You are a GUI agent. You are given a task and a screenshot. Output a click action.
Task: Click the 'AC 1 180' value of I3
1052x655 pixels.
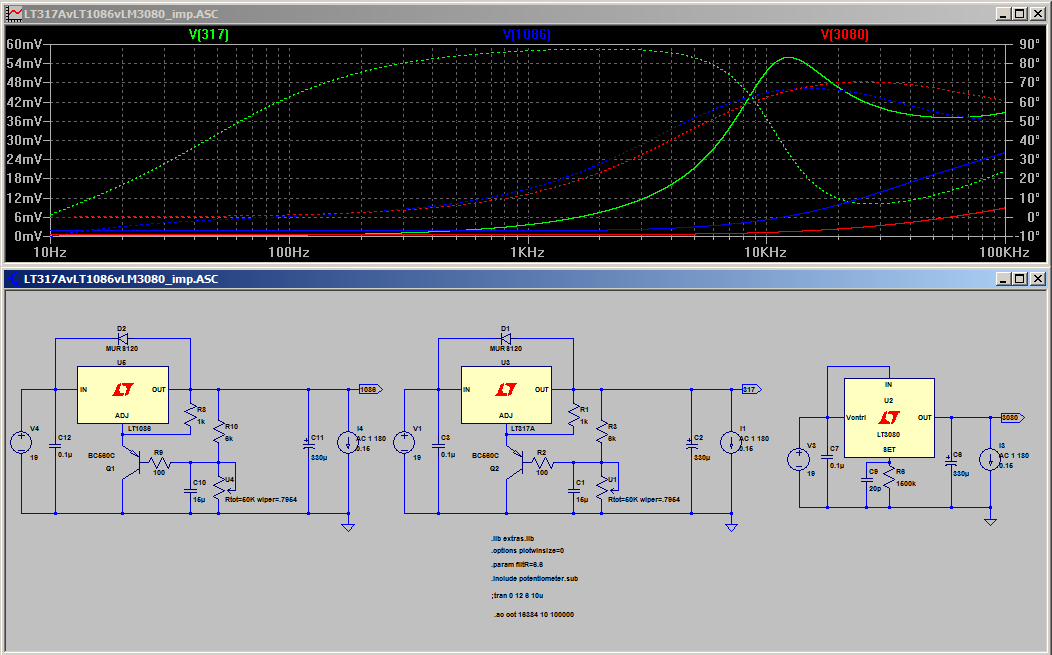click(1015, 456)
